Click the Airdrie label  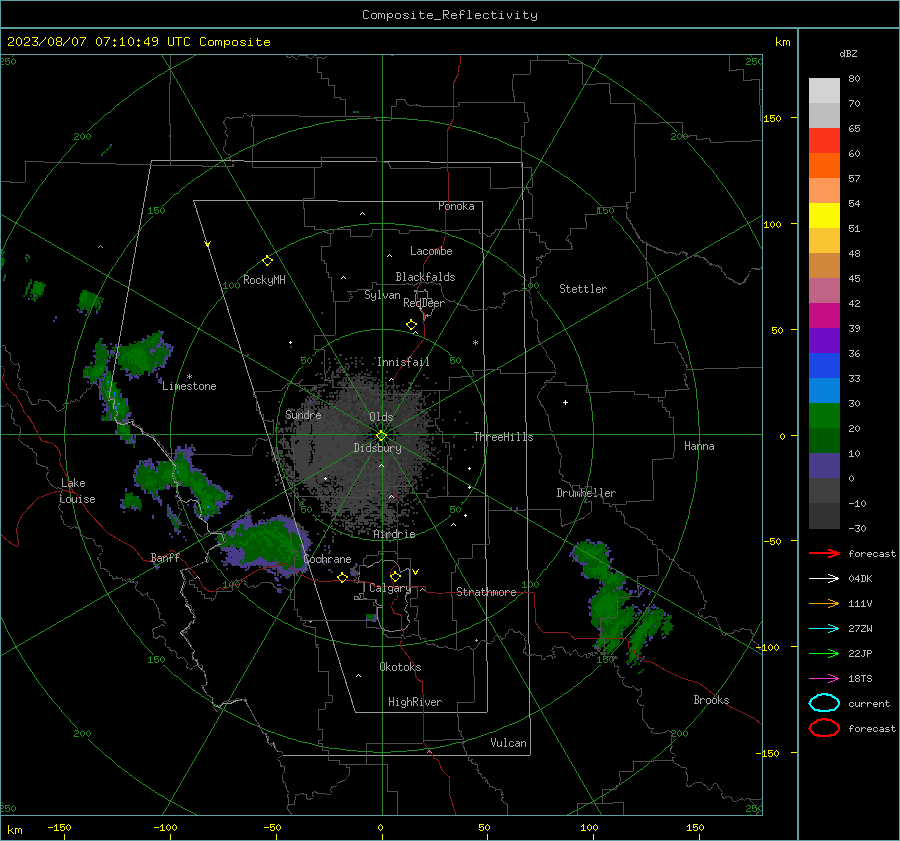click(x=394, y=534)
